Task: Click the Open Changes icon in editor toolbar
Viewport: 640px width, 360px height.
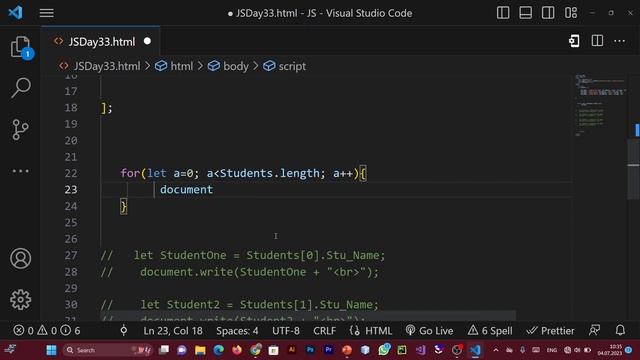Action: [x=574, y=41]
